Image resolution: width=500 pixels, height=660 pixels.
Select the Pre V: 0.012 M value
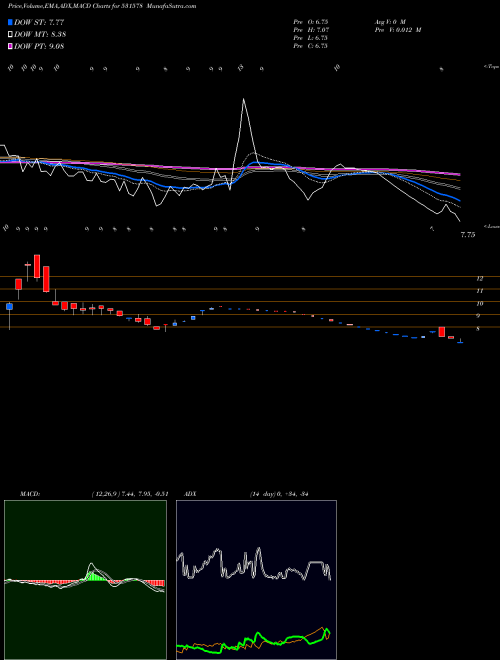coord(398,30)
